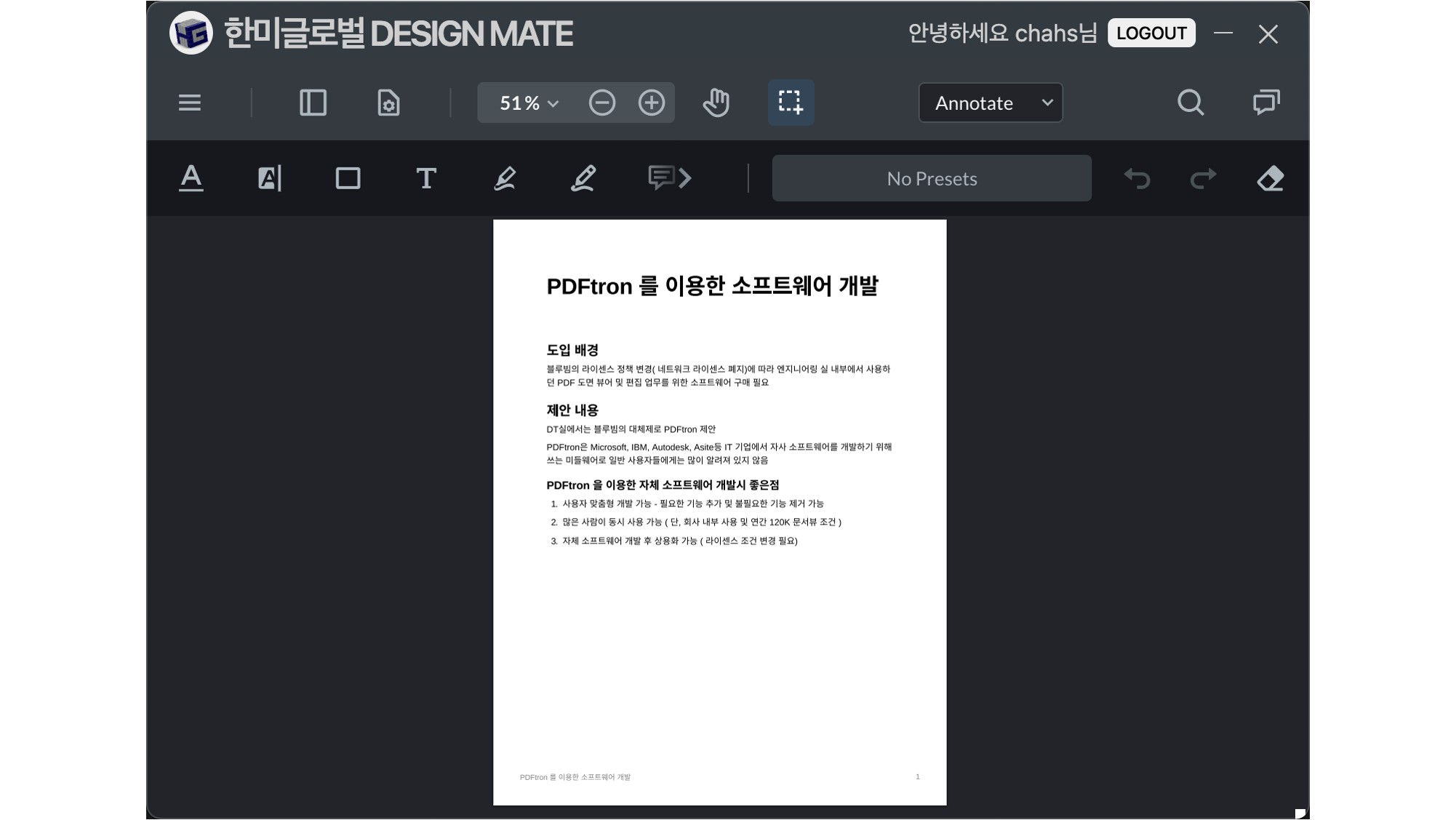Viewport: 1456px width, 820px height.
Task: Select the free hand highlighter tool
Action: point(505,178)
